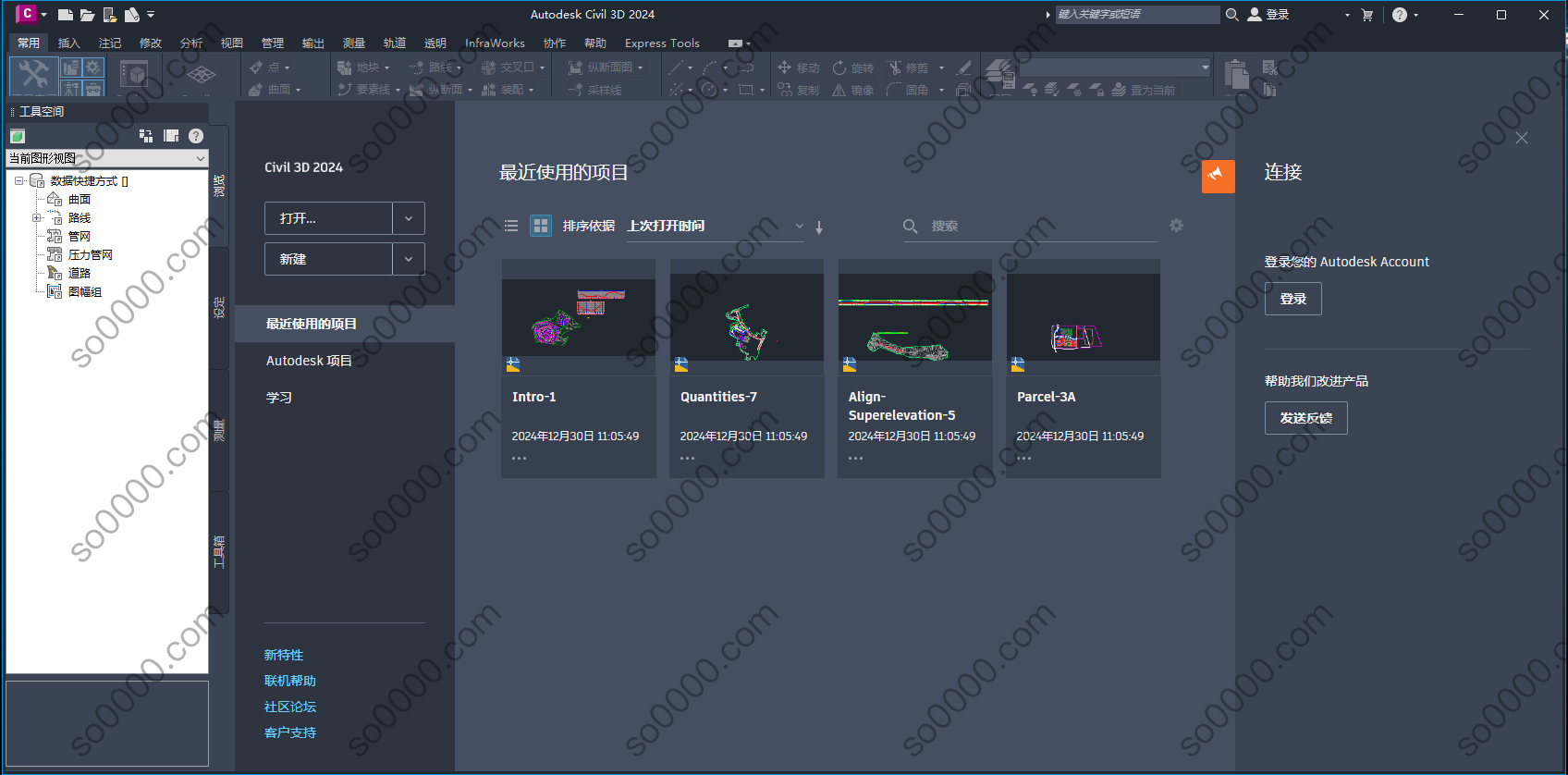The width and height of the screenshot is (1568, 775).
Task: Open the 分析 ribbon tab
Action: click(190, 43)
